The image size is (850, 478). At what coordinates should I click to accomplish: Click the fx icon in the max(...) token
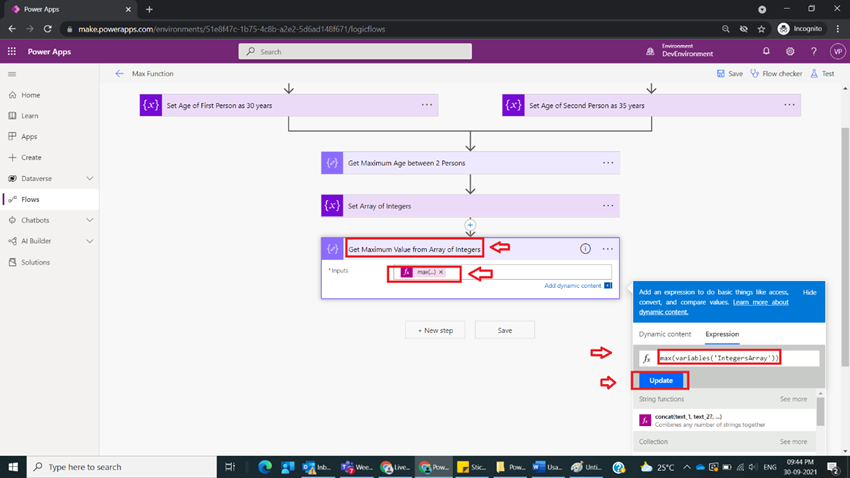407,272
